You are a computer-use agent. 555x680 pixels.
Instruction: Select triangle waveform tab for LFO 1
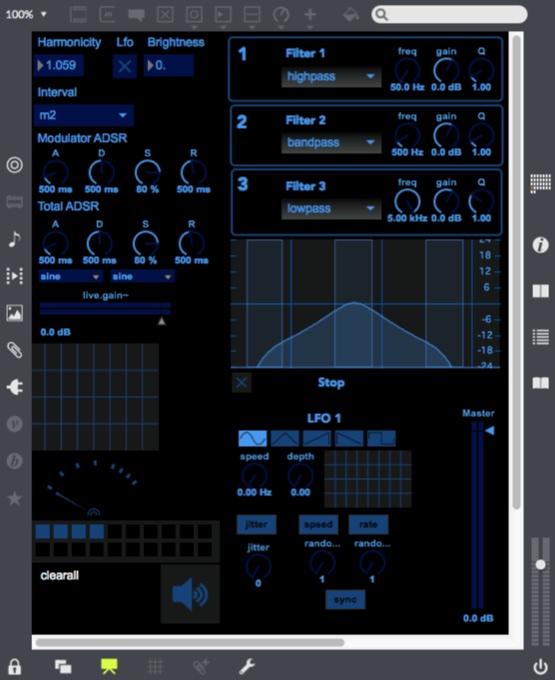point(285,438)
